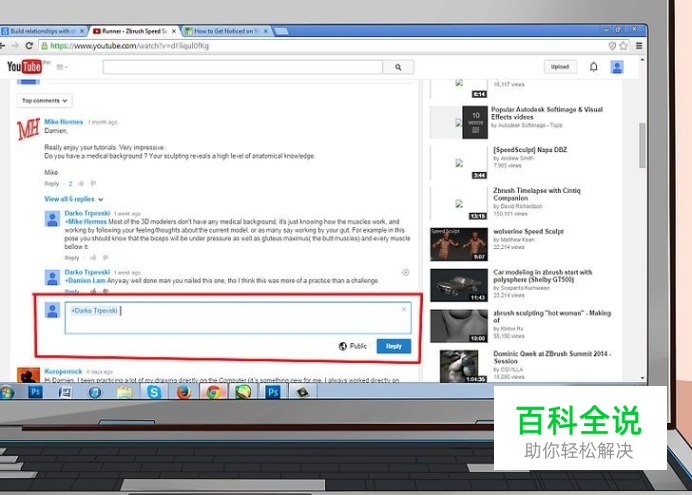The width and height of the screenshot is (692, 495).
Task: Reply to Mike Hermes' comment
Action: click(x=51, y=184)
